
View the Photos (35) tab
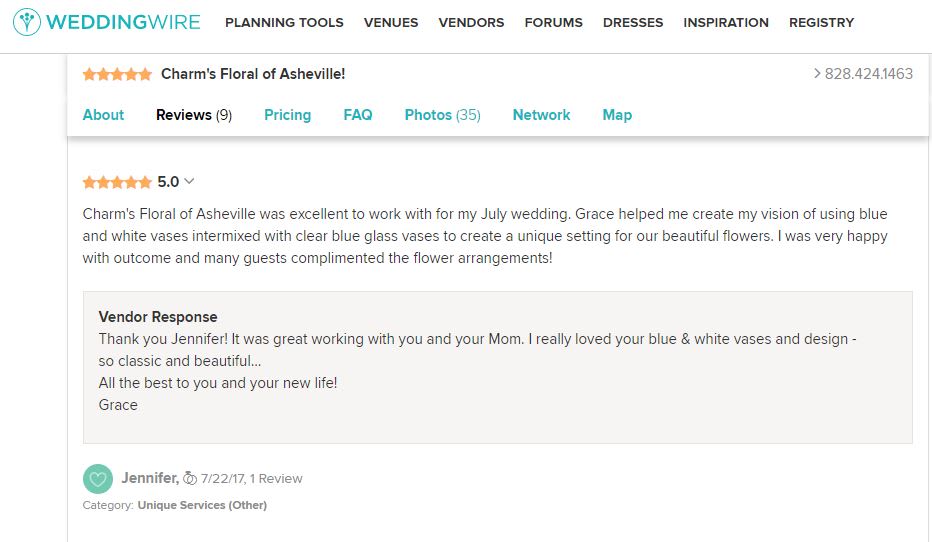click(x=442, y=115)
